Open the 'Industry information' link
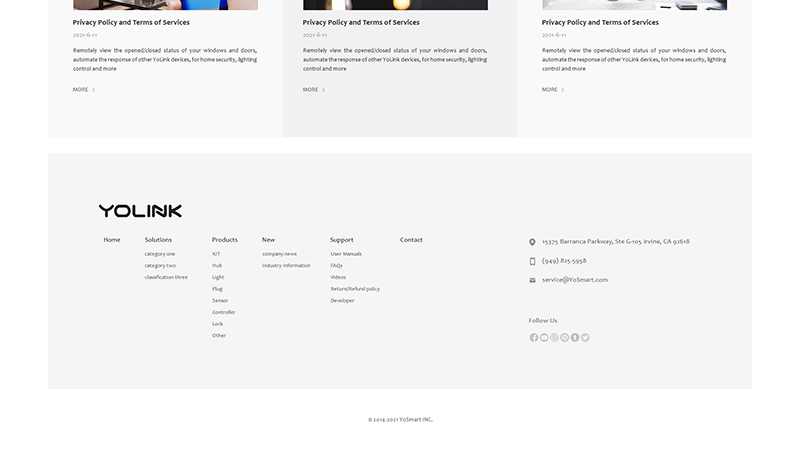800x450 pixels. [x=286, y=265]
